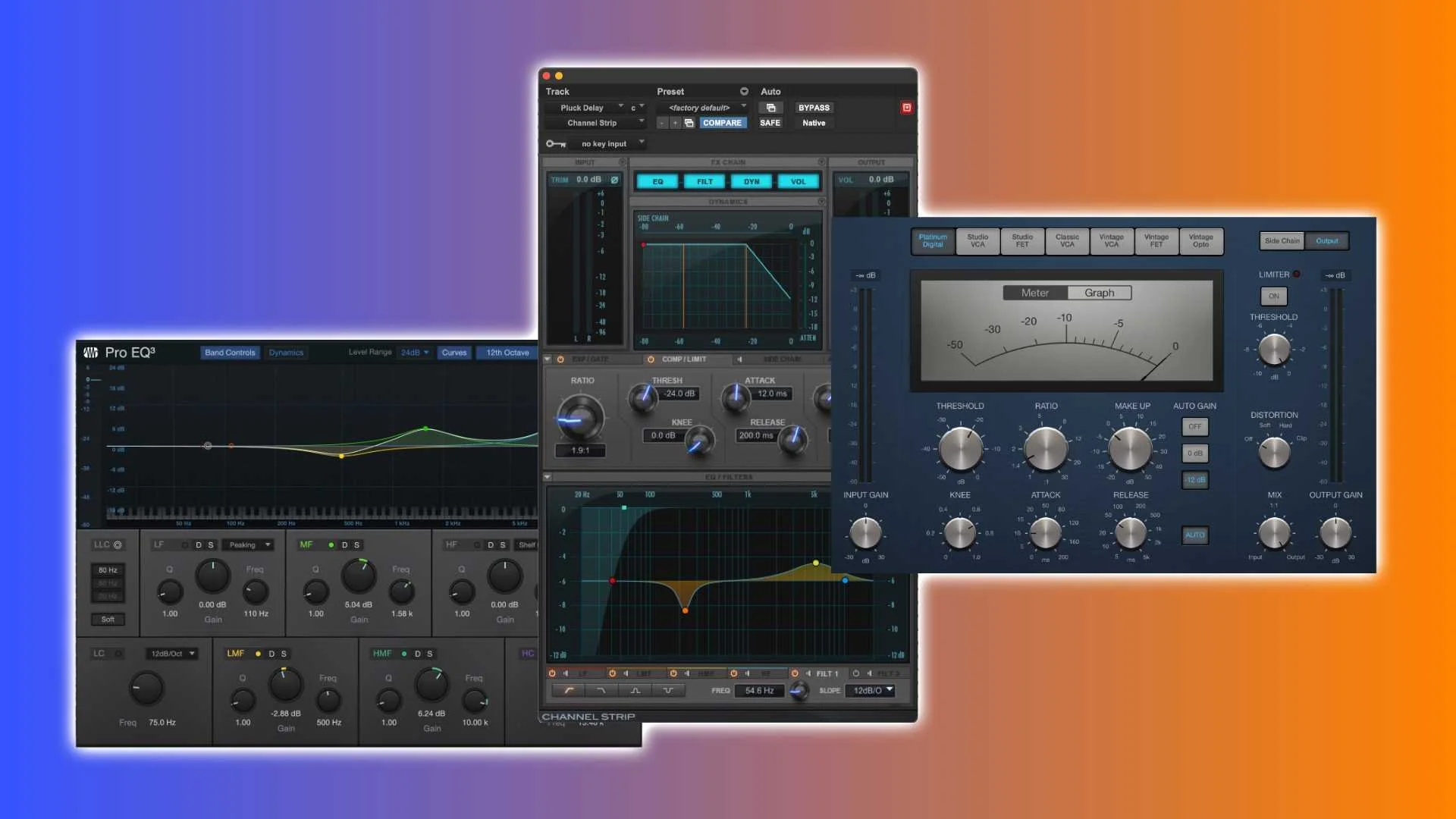This screenshot has height=819, width=1456.
Task: Click the compressor RATIO knob
Action: click(x=1046, y=448)
